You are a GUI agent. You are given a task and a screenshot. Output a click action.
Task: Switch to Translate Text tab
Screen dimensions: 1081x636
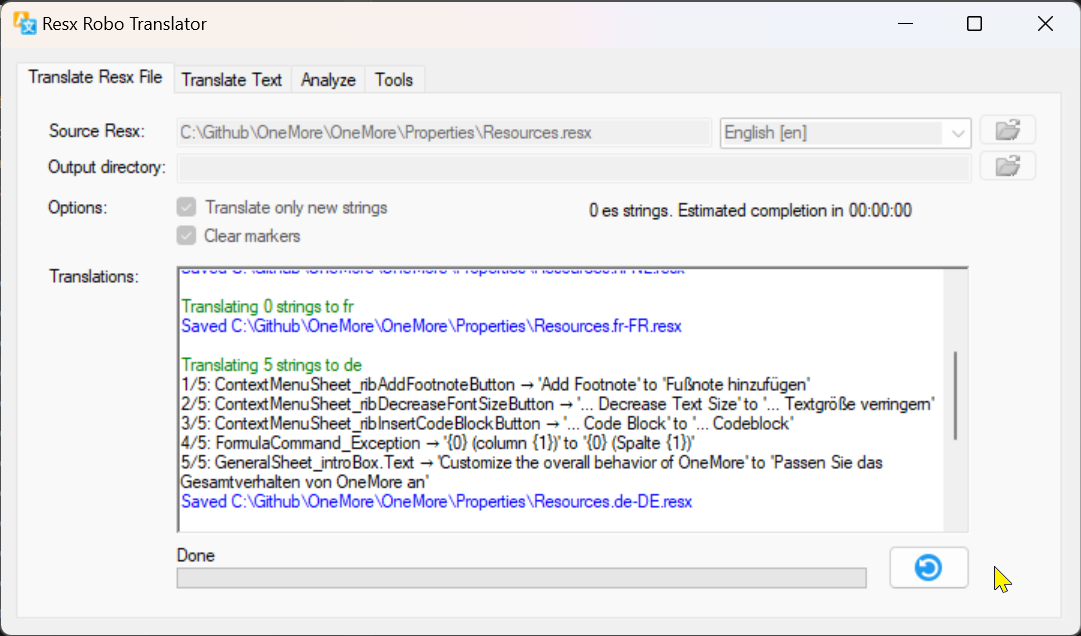click(232, 80)
